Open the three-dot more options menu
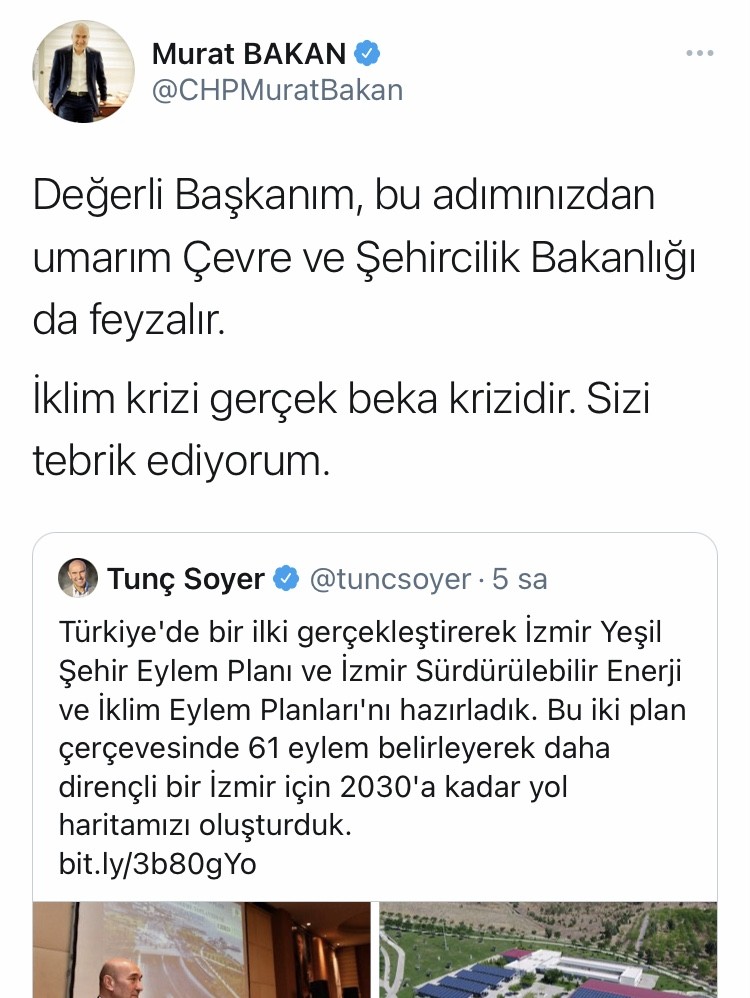The width and height of the screenshot is (750, 998). (x=700, y=53)
